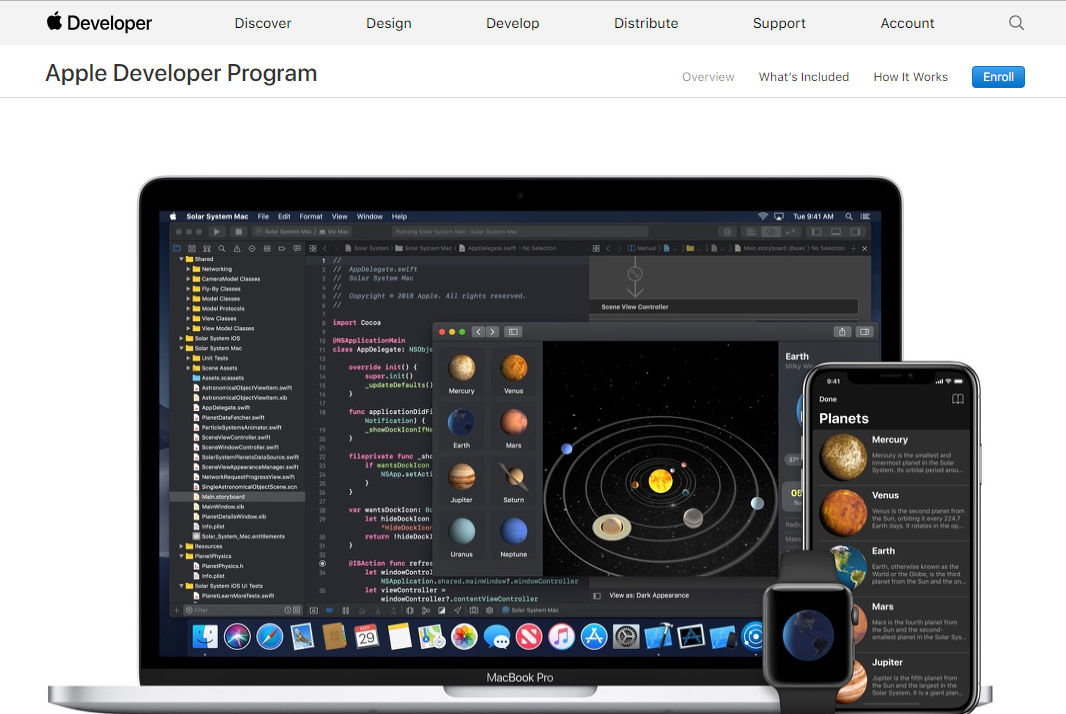Open the Support navigation item
Screen dimensions: 1066x714
point(779,23)
